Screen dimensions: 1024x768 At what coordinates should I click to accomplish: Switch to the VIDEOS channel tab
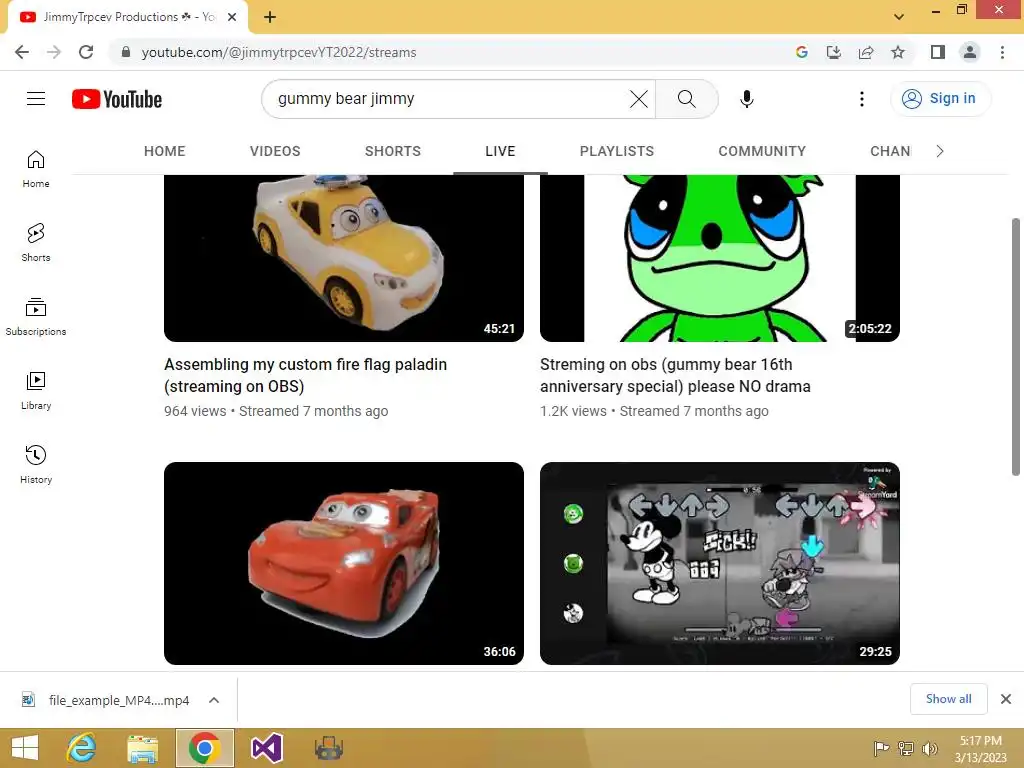pos(275,152)
